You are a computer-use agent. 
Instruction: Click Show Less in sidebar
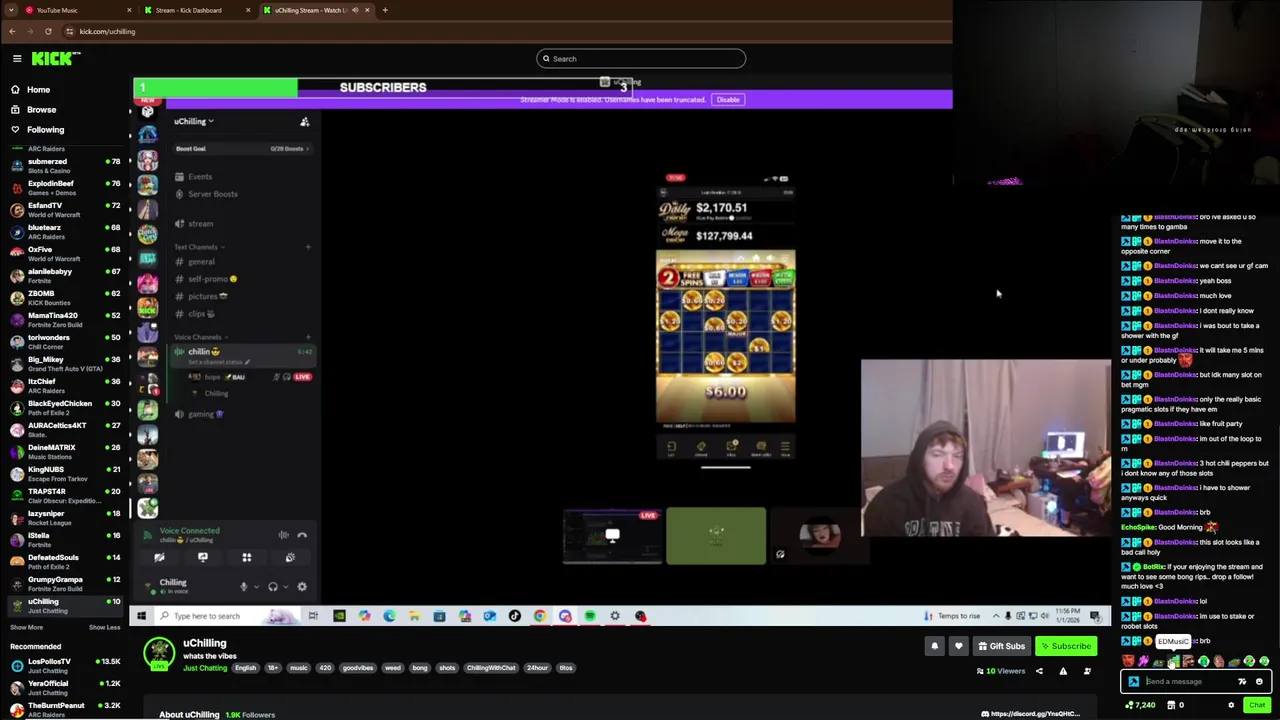tap(104, 628)
